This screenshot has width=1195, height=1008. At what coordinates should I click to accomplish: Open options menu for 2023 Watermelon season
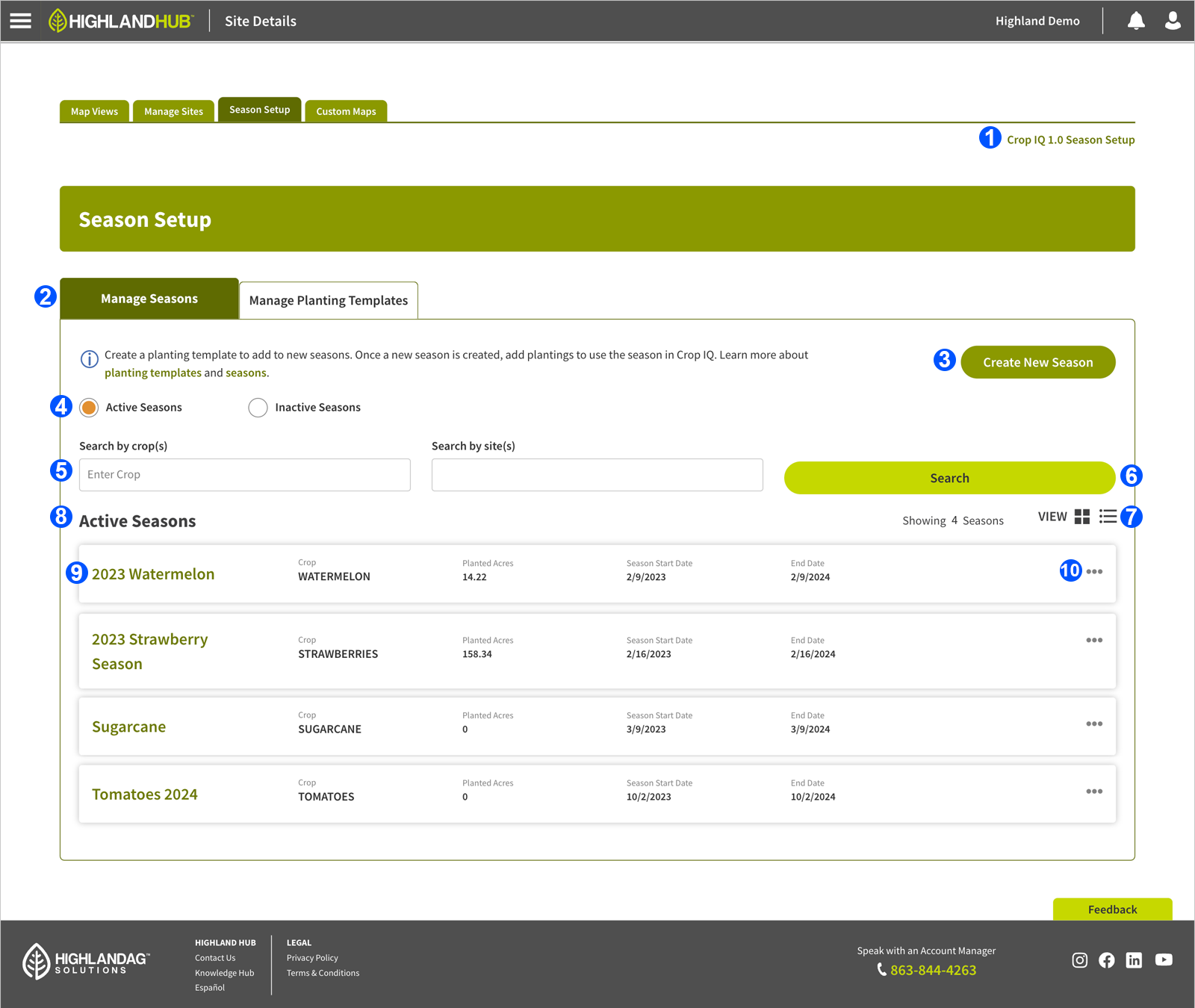coord(1094,572)
